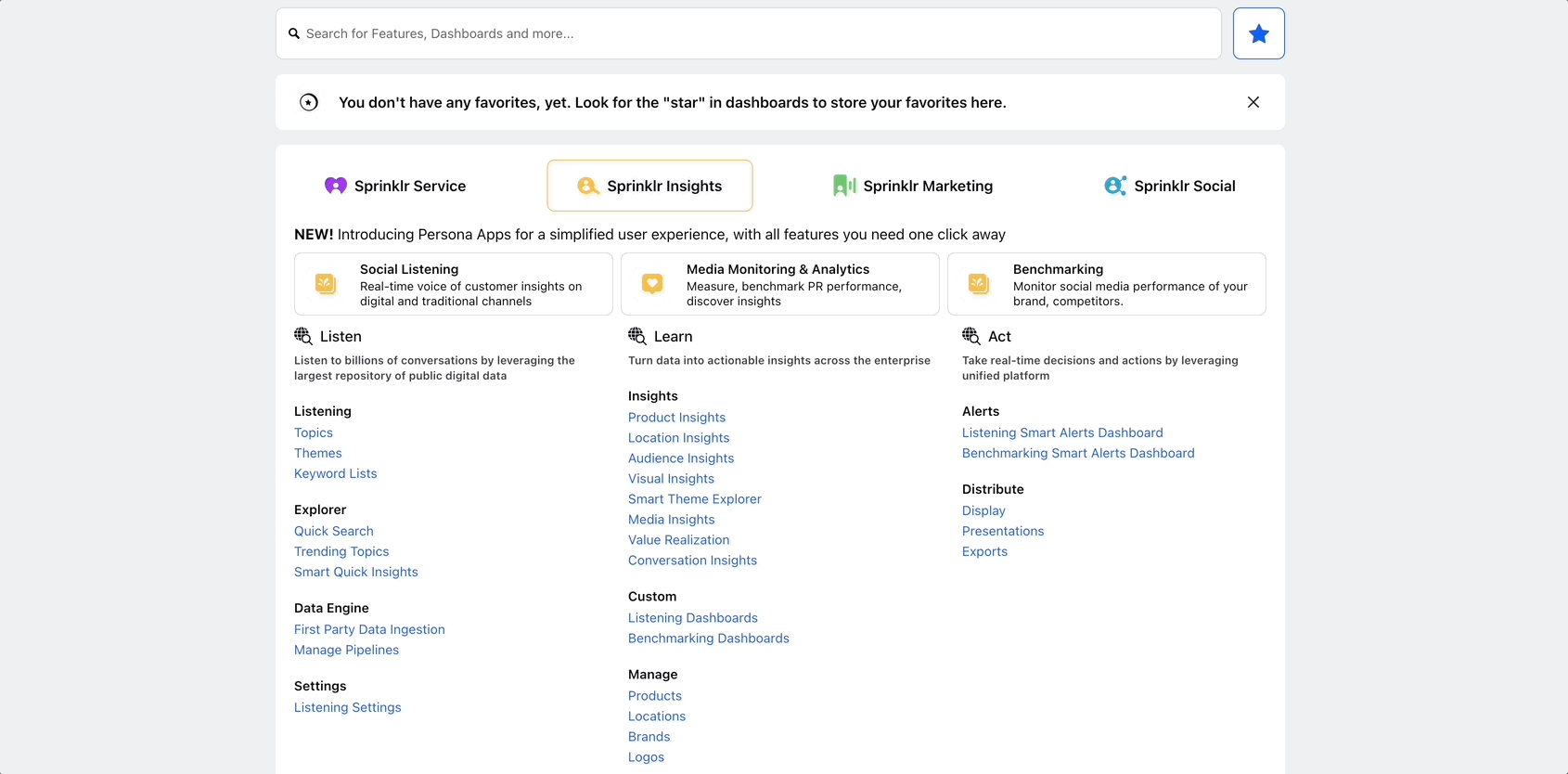Open Quick Search
Viewport: 1568px width, 774px height.
(x=334, y=531)
